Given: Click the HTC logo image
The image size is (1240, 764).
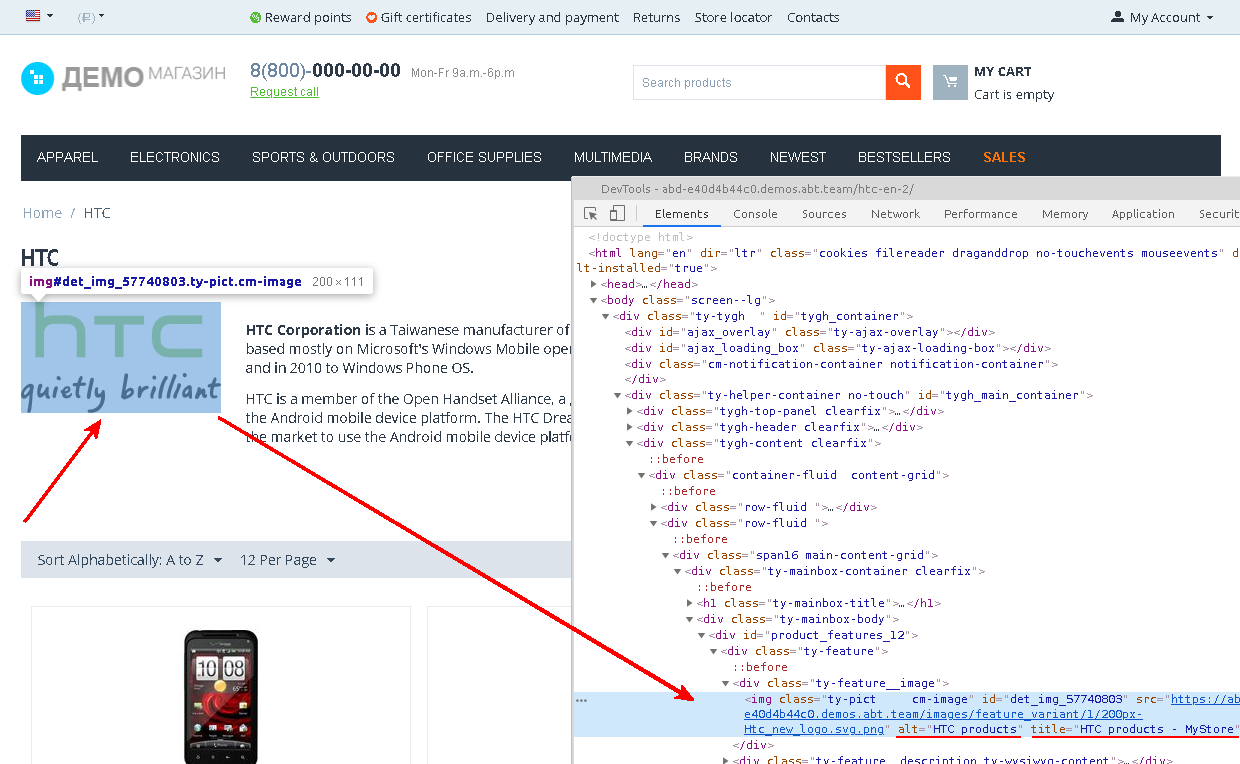Looking at the screenshot, I should click(x=121, y=357).
